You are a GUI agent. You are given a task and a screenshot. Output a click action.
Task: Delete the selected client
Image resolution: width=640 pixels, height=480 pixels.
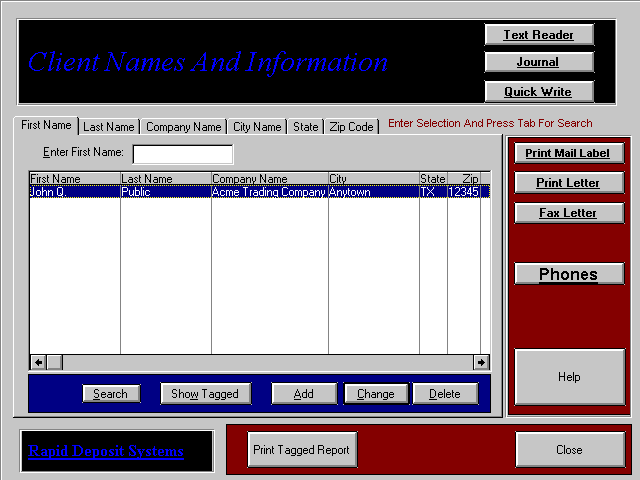(x=445, y=394)
